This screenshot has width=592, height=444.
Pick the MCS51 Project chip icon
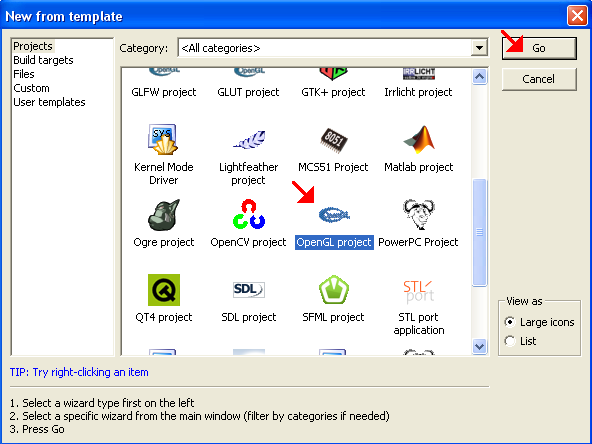point(333,139)
